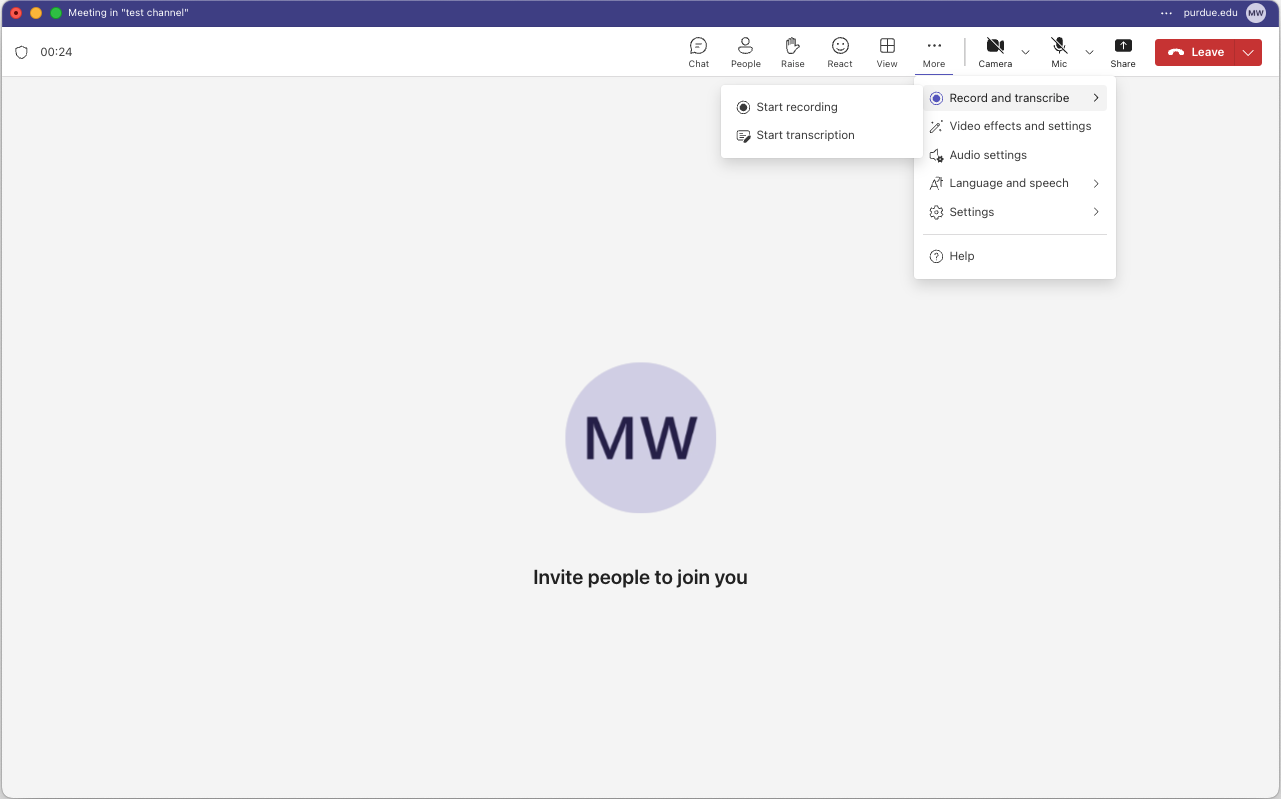Raise your hand in the meeting

click(x=792, y=52)
